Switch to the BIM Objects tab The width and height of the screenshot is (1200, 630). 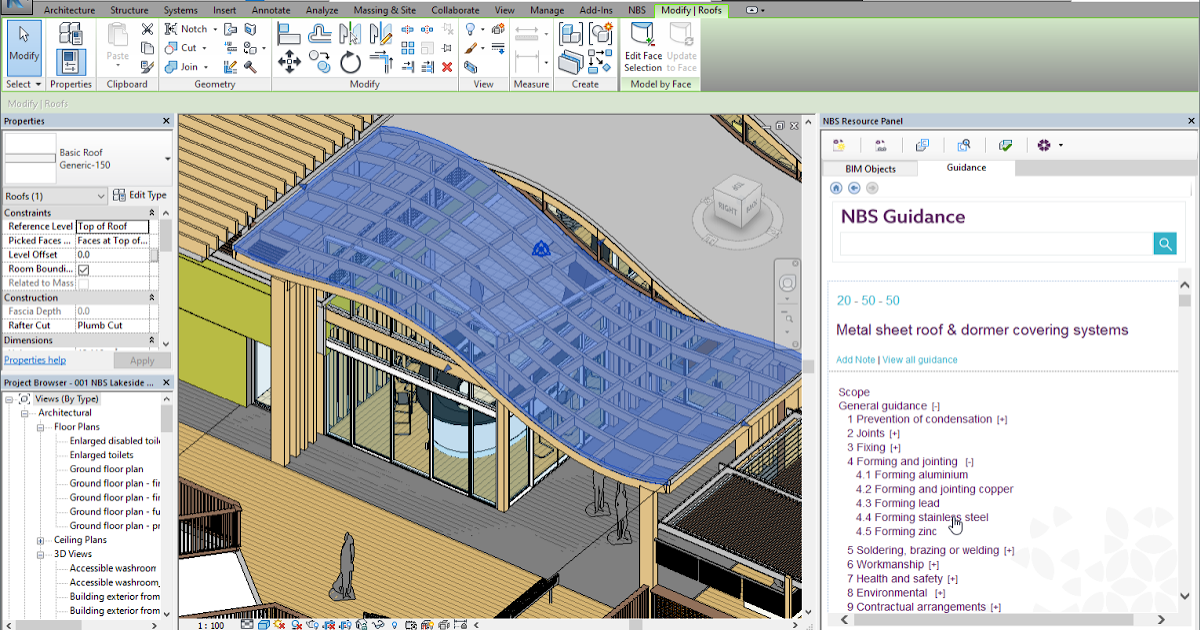(x=870, y=168)
